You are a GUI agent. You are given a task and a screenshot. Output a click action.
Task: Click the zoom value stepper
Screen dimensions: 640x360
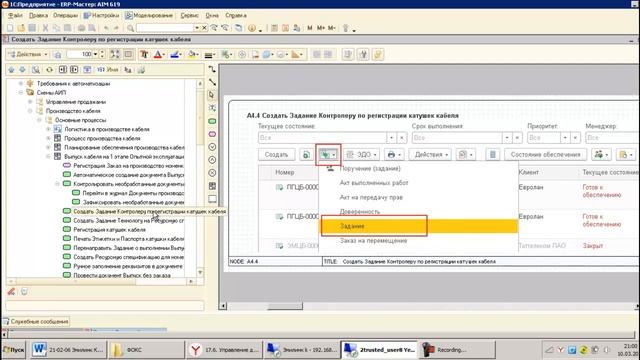click(x=102, y=54)
